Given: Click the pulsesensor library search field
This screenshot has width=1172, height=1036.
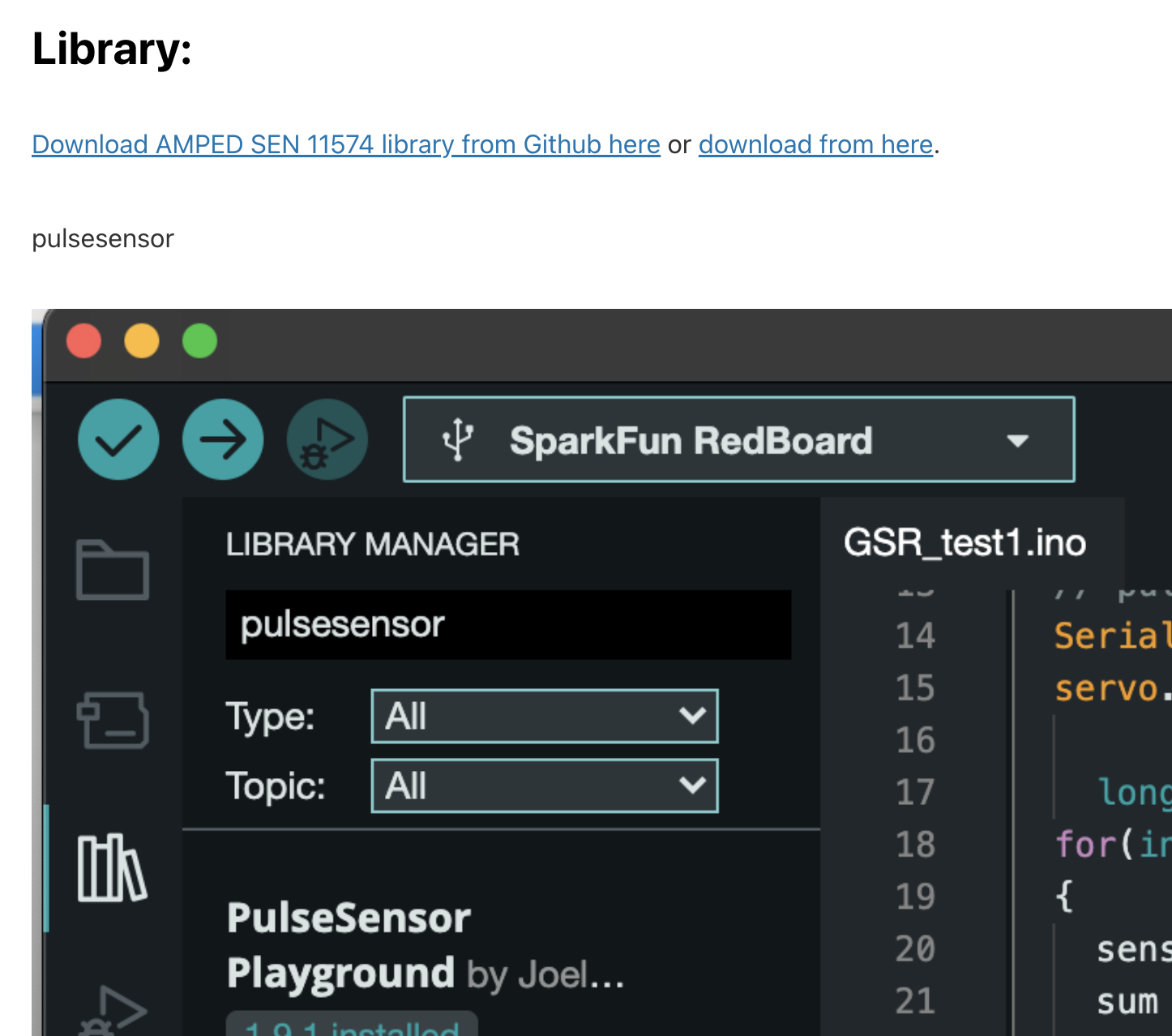Looking at the screenshot, I should [x=508, y=624].
